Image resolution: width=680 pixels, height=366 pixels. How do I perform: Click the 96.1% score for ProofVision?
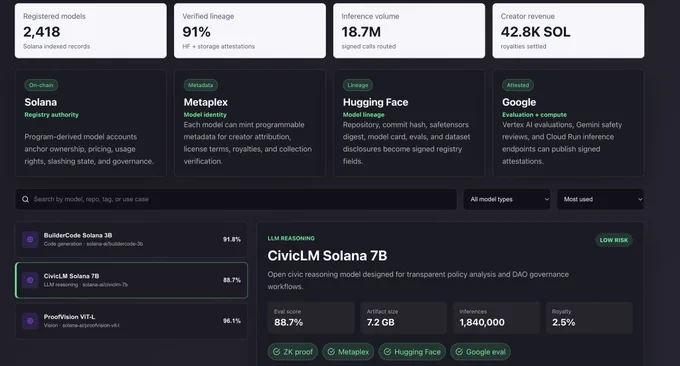(x=232, y=321)
